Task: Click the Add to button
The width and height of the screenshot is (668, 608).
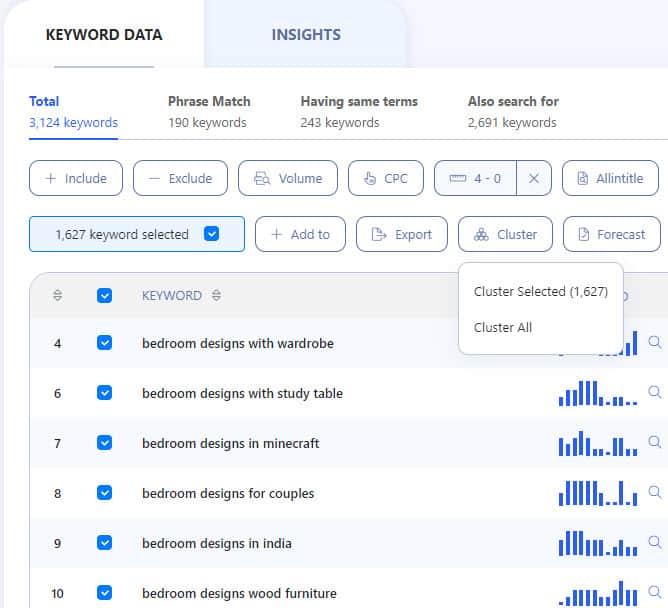Action: coord(300,234)
